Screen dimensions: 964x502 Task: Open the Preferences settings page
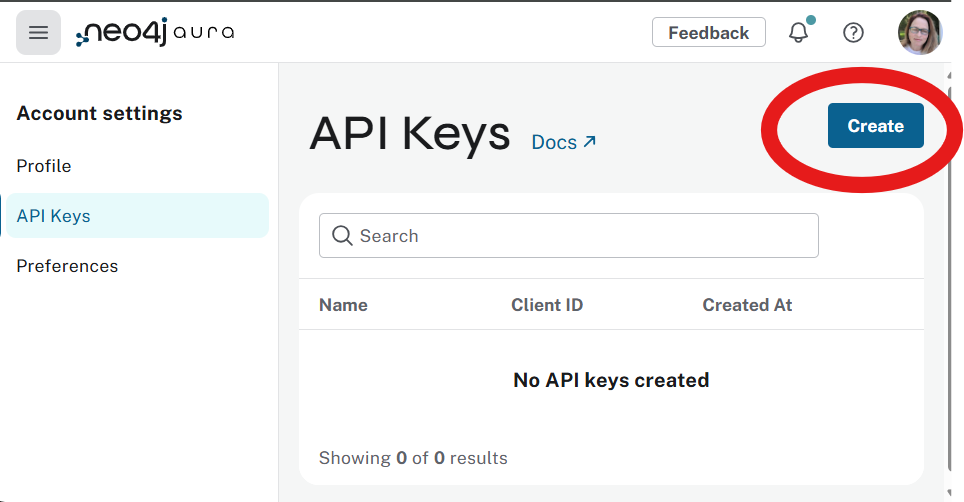pos(67,266)
